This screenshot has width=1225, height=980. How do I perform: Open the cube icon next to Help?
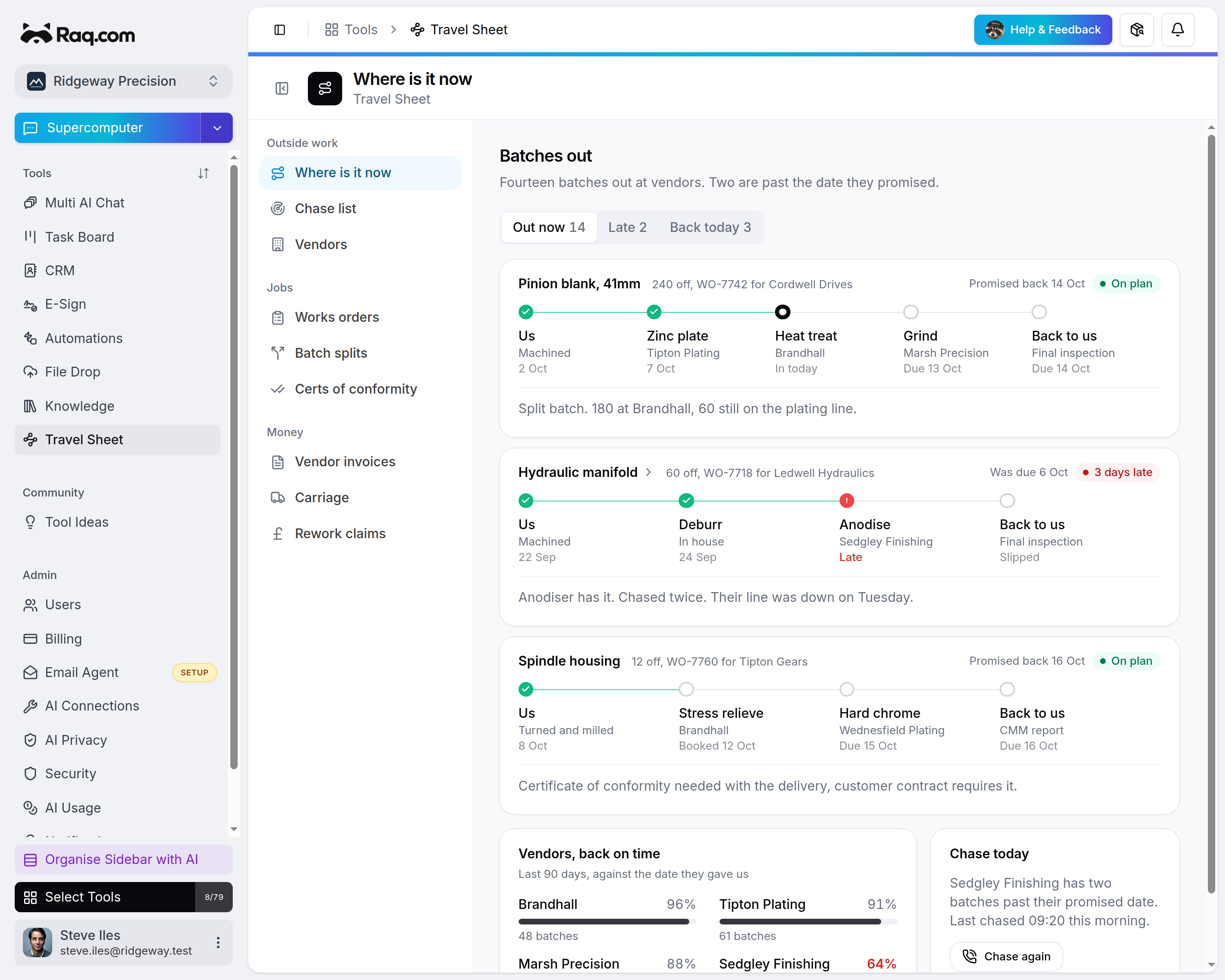point(1136,29)
